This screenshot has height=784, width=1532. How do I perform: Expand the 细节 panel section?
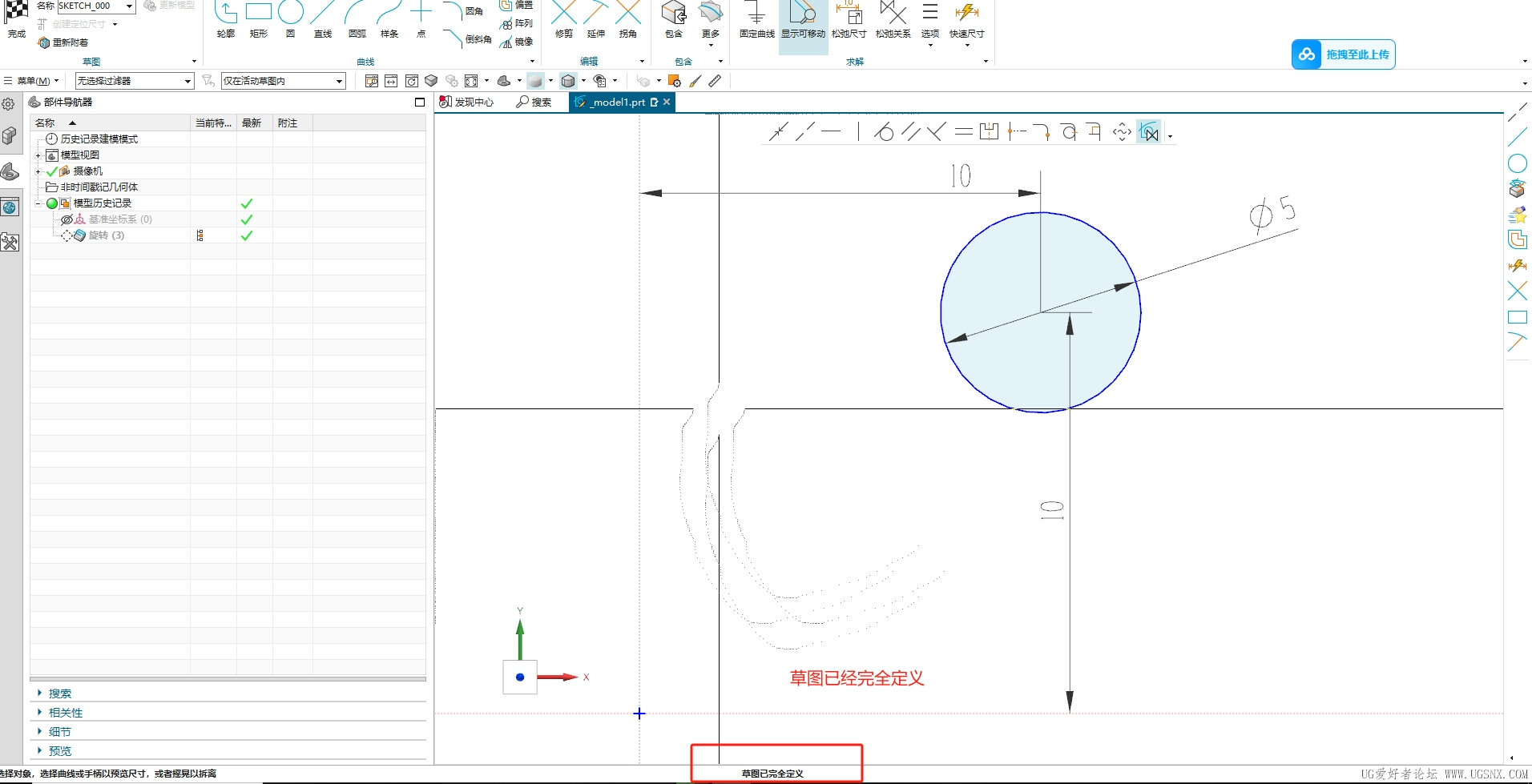coord(59,732)
